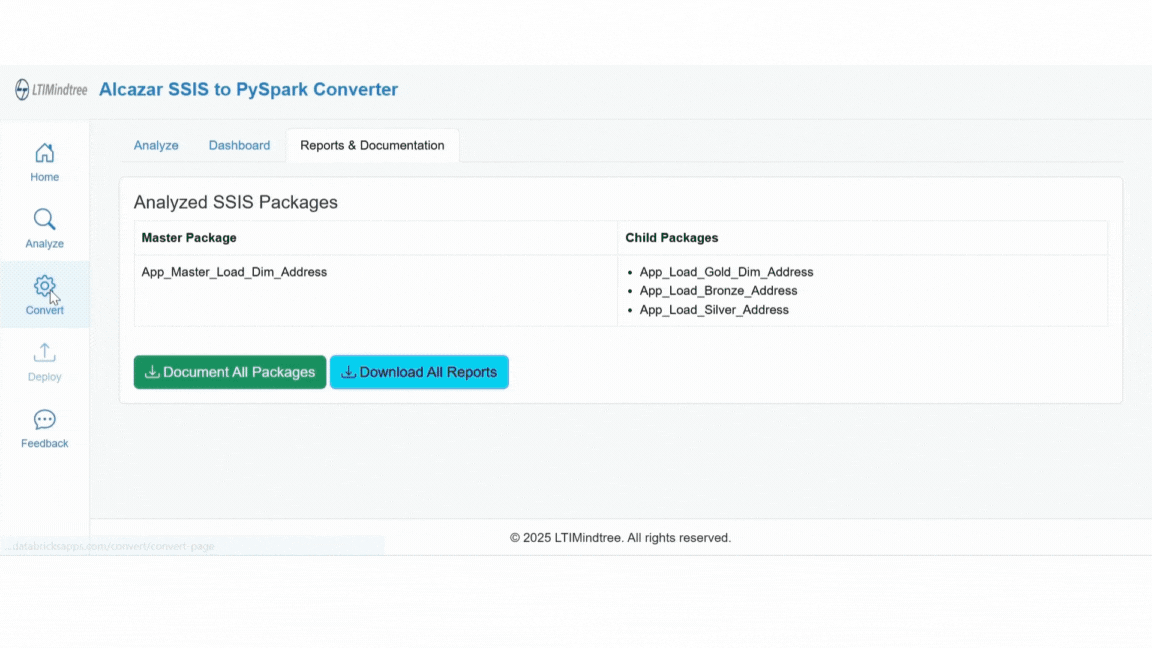Select the Reports & Documentation tab

pos(372,145)
